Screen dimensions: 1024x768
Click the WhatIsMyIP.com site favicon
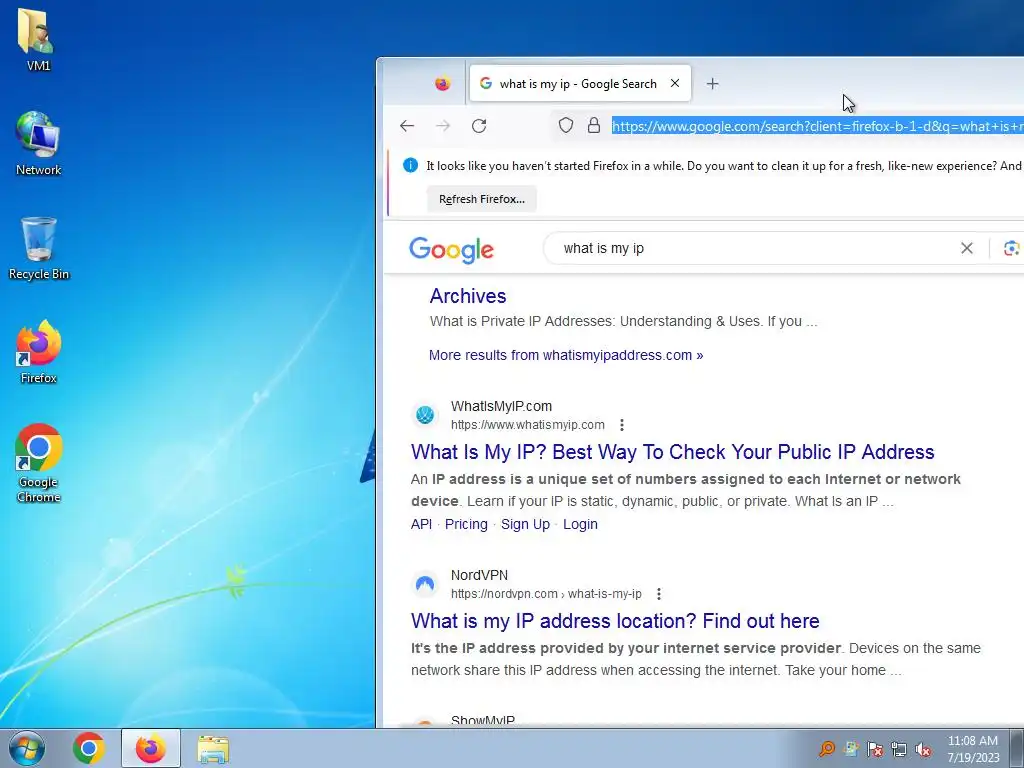pyautogui.click(x=425, y=415)
